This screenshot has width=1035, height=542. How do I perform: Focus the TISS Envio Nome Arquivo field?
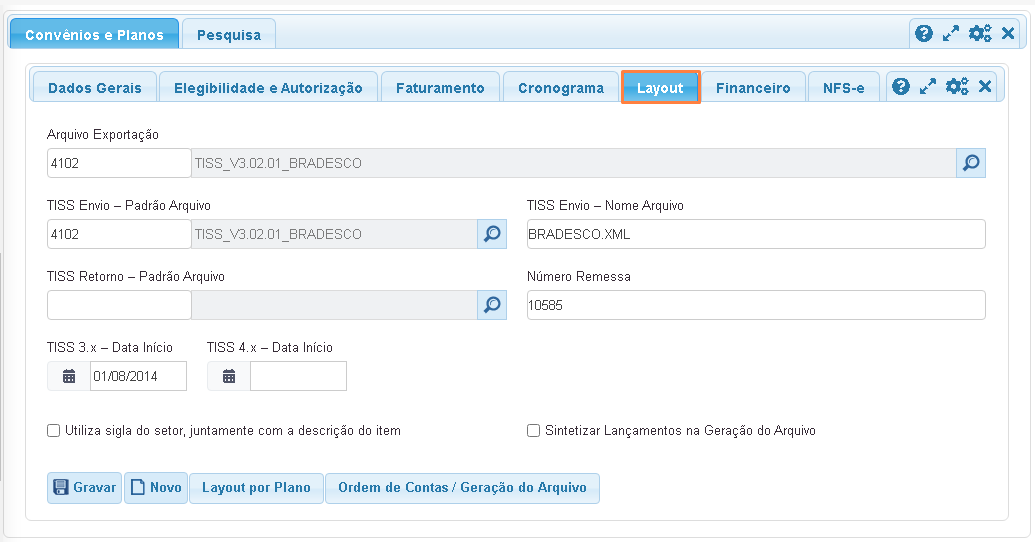(x=755, y=234)
